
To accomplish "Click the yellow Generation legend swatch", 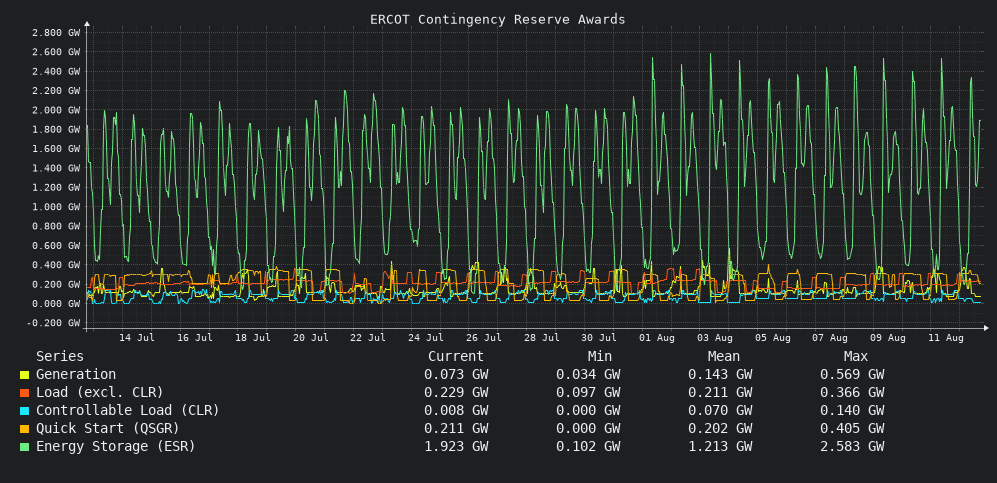I will pyautogui.click(x=25, y=375).
